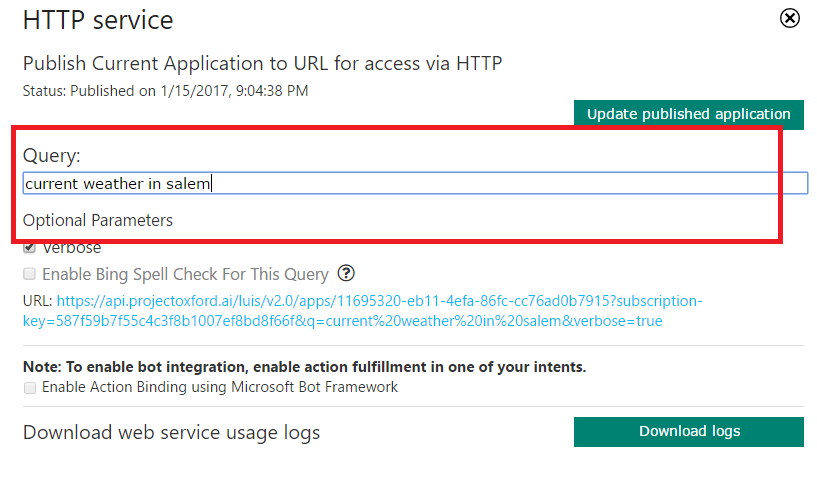Expand the Optional Parameters section
This screenshot has height=492, width=817.
[98, 220]
